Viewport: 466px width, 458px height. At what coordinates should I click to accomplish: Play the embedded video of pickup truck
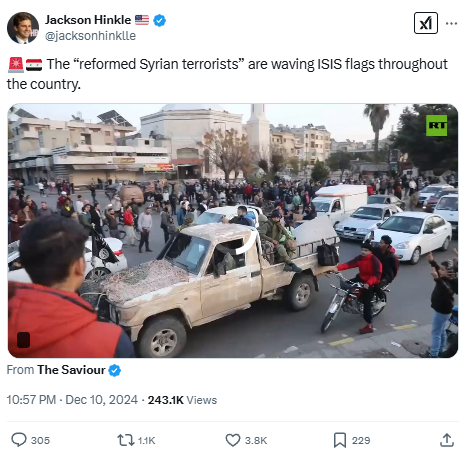233,231
